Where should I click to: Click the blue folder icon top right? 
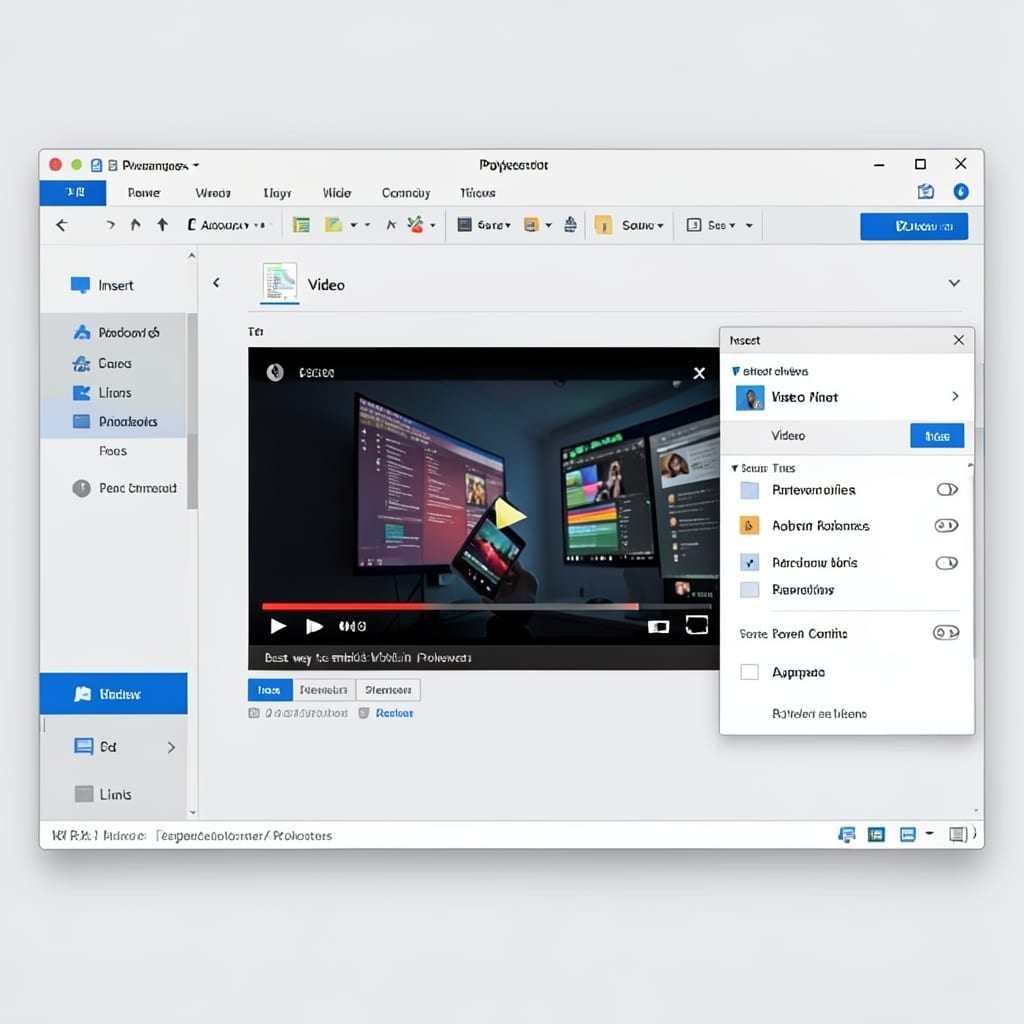coord(925,191)
